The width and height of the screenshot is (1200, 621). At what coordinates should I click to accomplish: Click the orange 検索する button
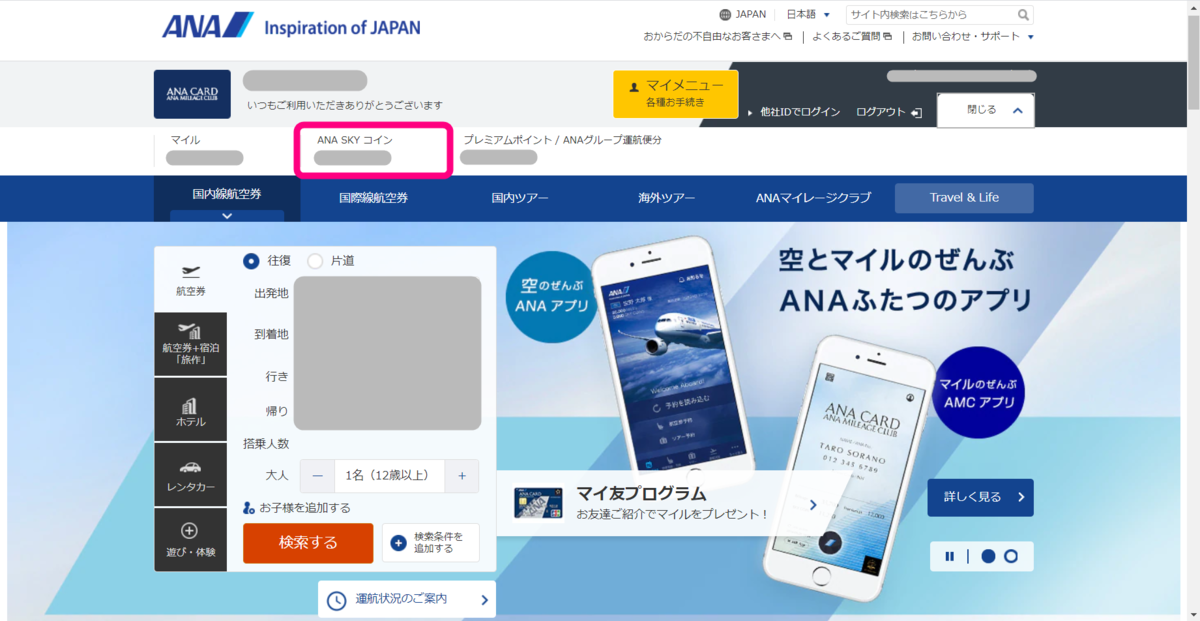coord(308,543)
